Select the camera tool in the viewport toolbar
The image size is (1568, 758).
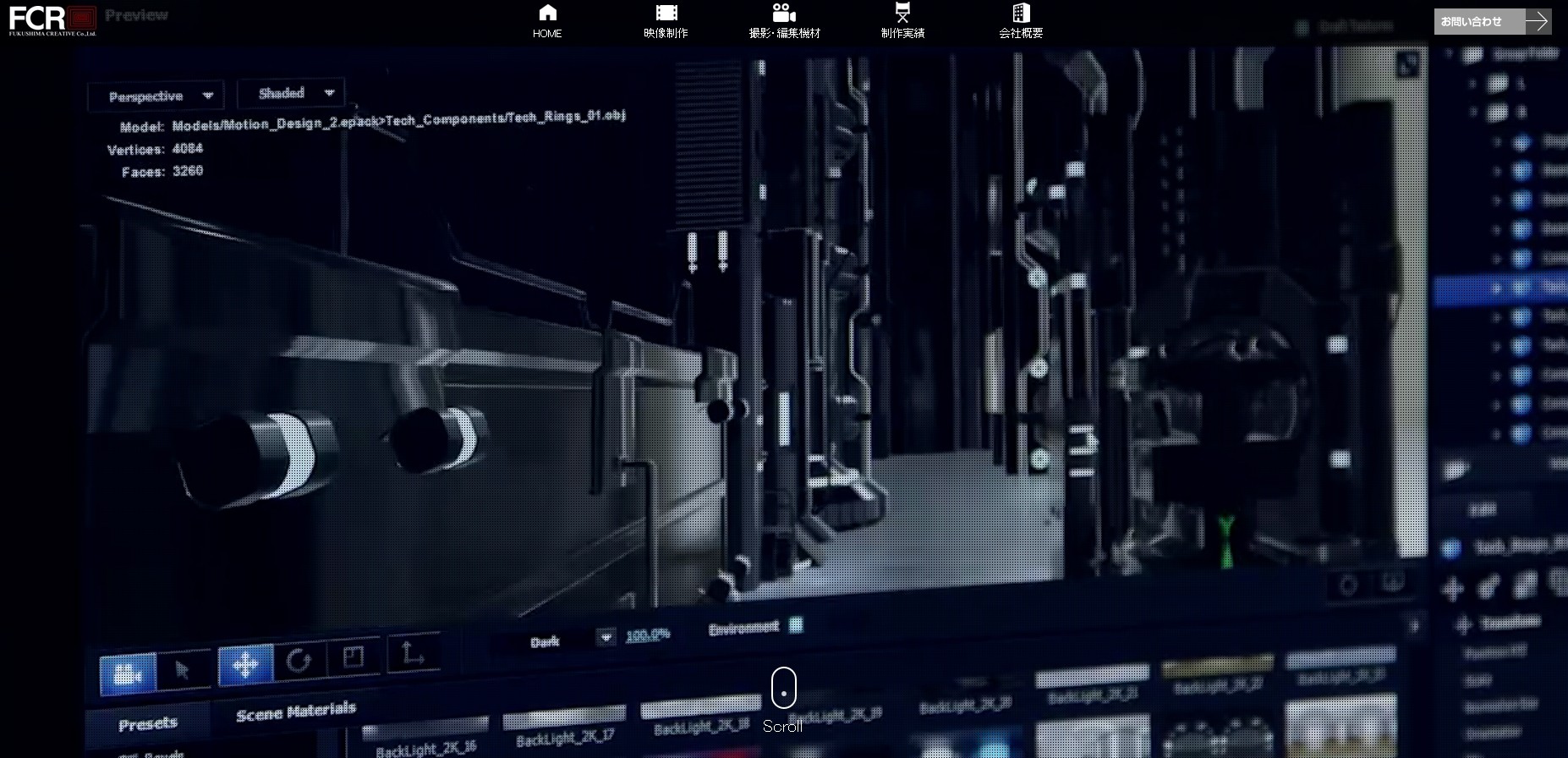pyautogui.click(x=128, y=673)
